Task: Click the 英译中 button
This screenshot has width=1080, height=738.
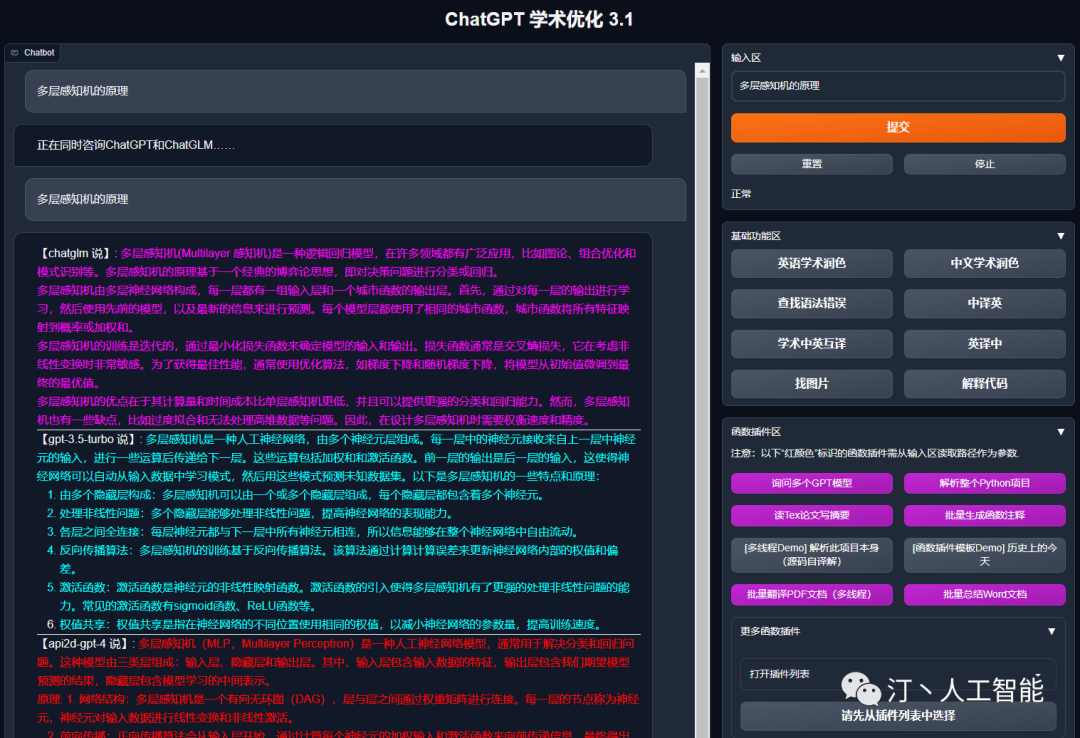Action: pyautogui.click(x=984, y=344)
